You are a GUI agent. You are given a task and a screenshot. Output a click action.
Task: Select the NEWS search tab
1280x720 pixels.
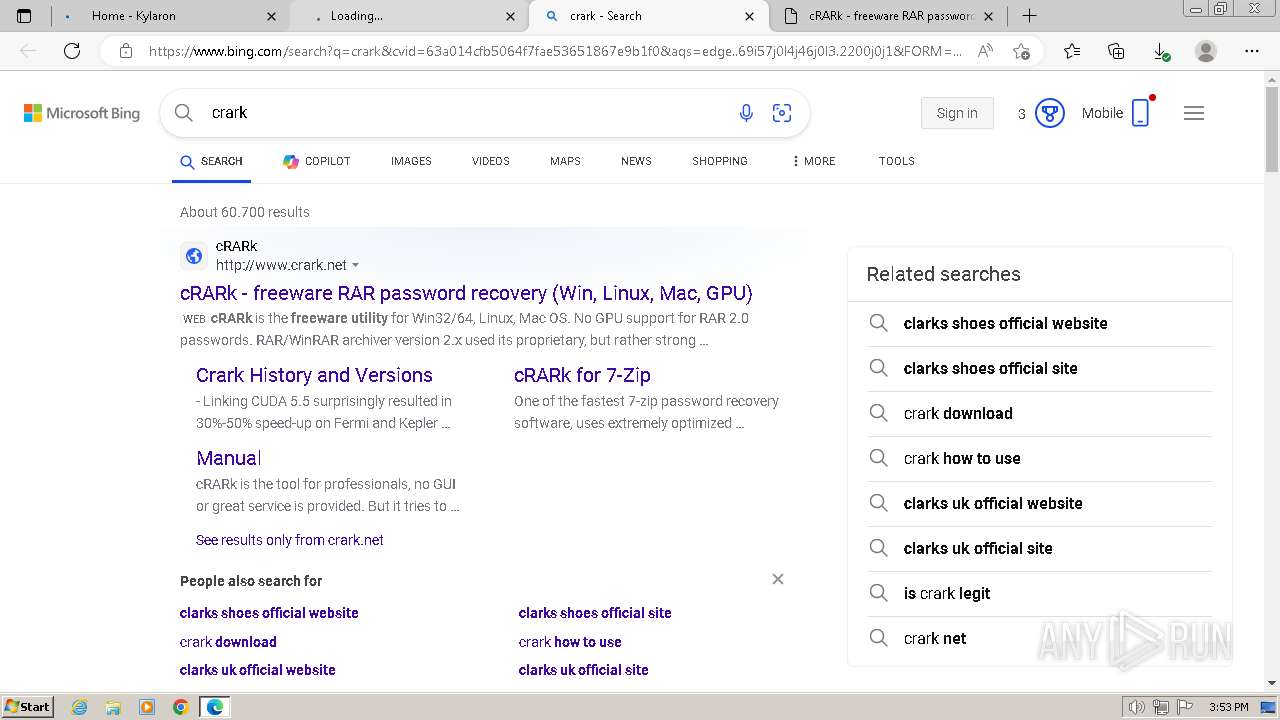[x=636, y=161]
